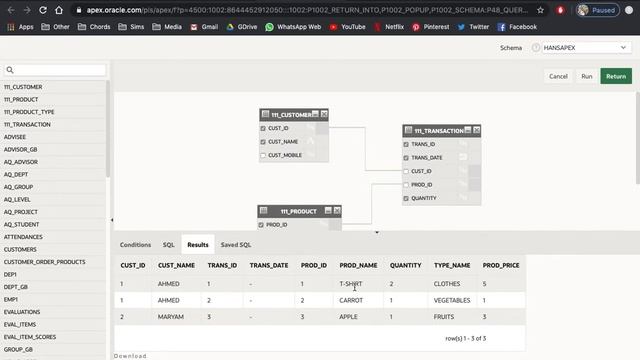Reload the page with refresh icon
640x360 pixels.
click(43, 10)
